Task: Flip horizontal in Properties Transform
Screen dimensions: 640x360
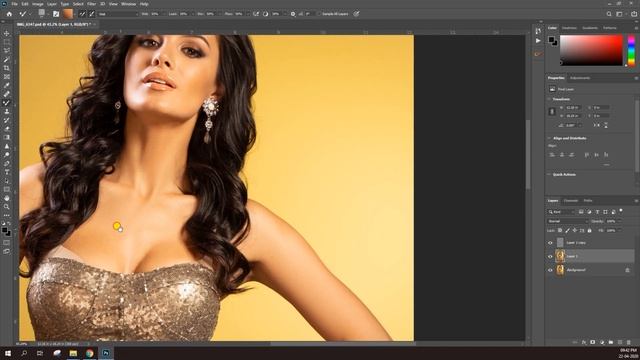Action: pyautogui.click(x=597, y=125)
